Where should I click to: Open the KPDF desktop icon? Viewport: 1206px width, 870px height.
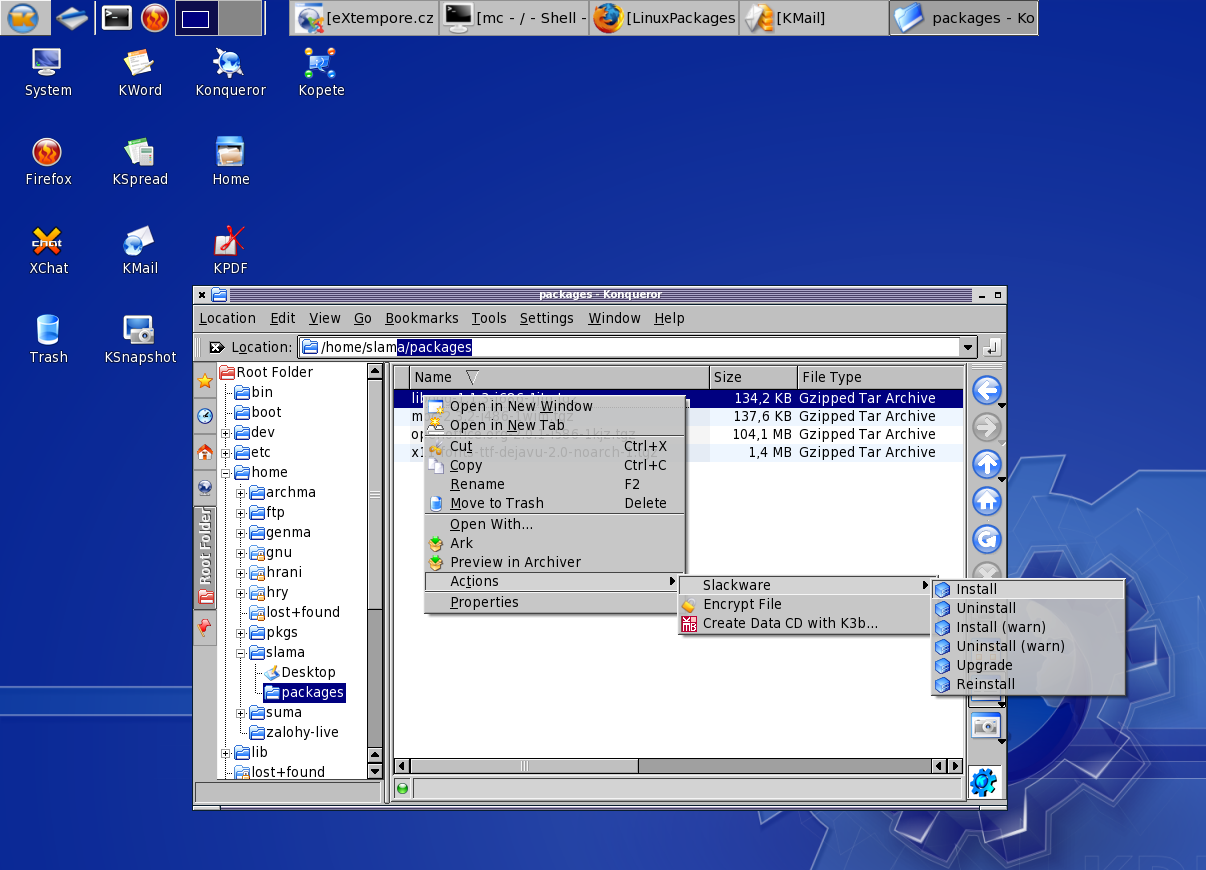[230, 252]
